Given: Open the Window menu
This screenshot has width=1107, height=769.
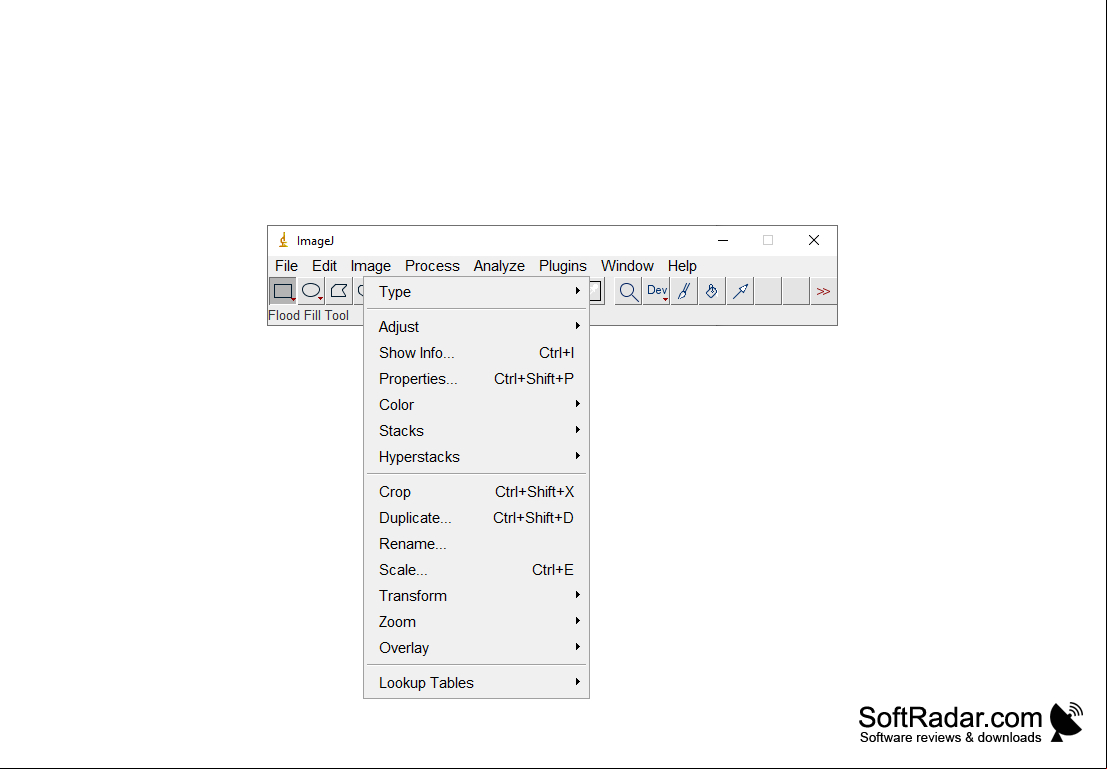Looking at the screenshot, I should coord(627,266).
